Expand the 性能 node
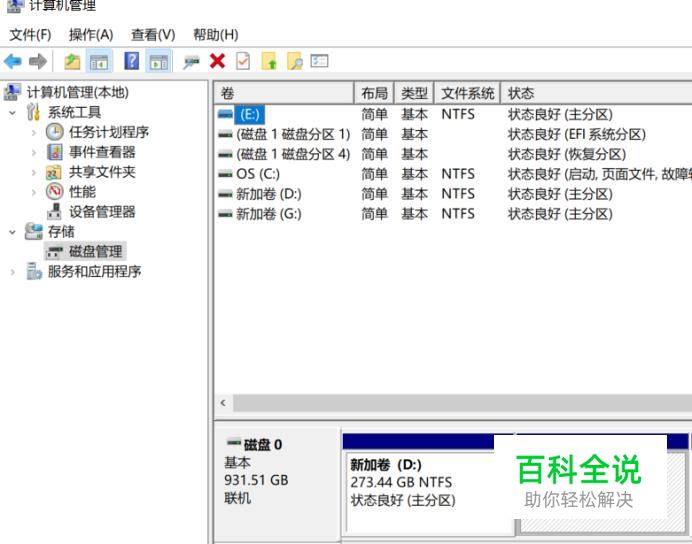This screenshot has height=544, width=692. pyautogui.click(x=34, y=192)
